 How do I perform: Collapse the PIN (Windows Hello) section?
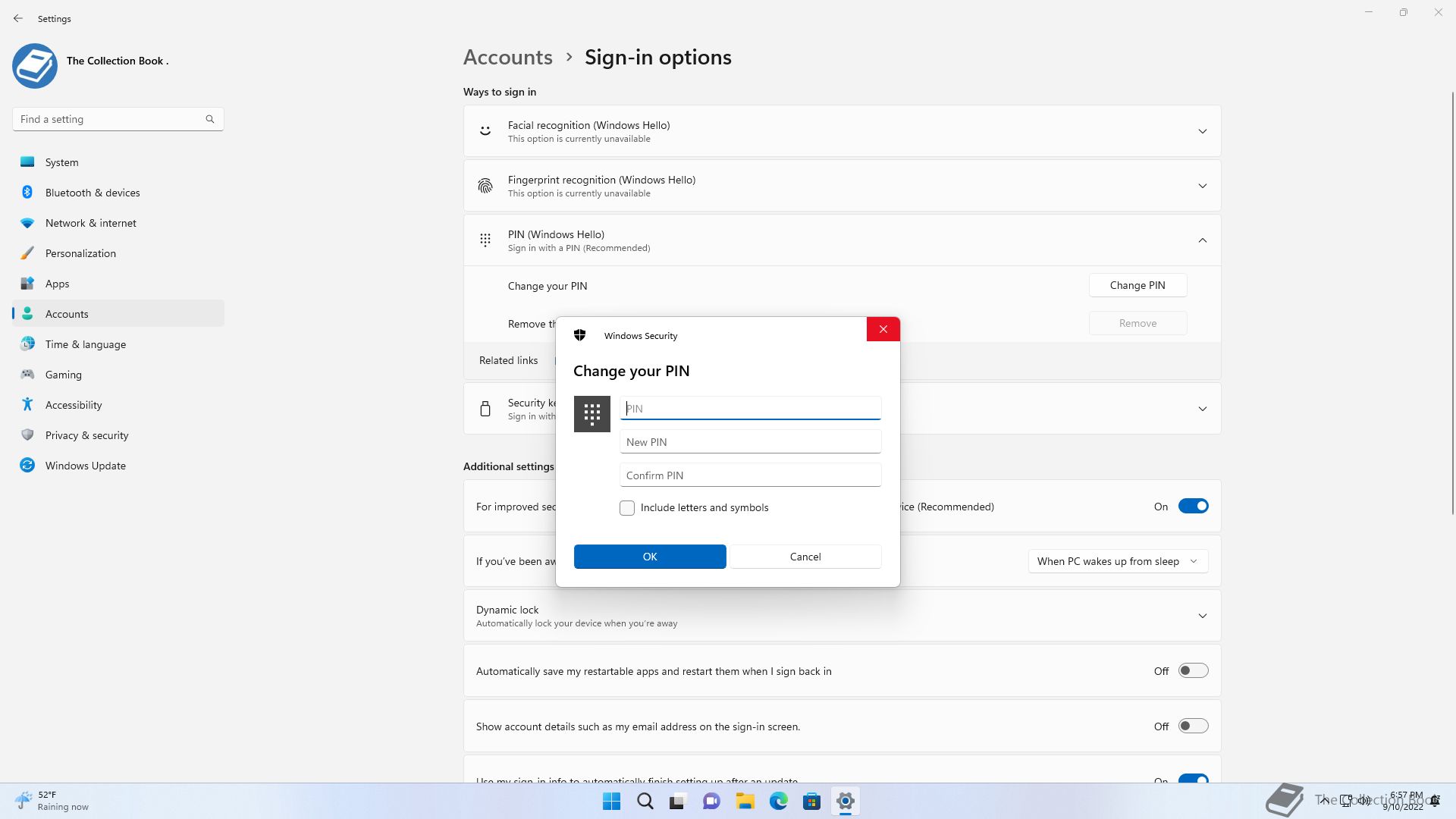tap(1203, 240)
